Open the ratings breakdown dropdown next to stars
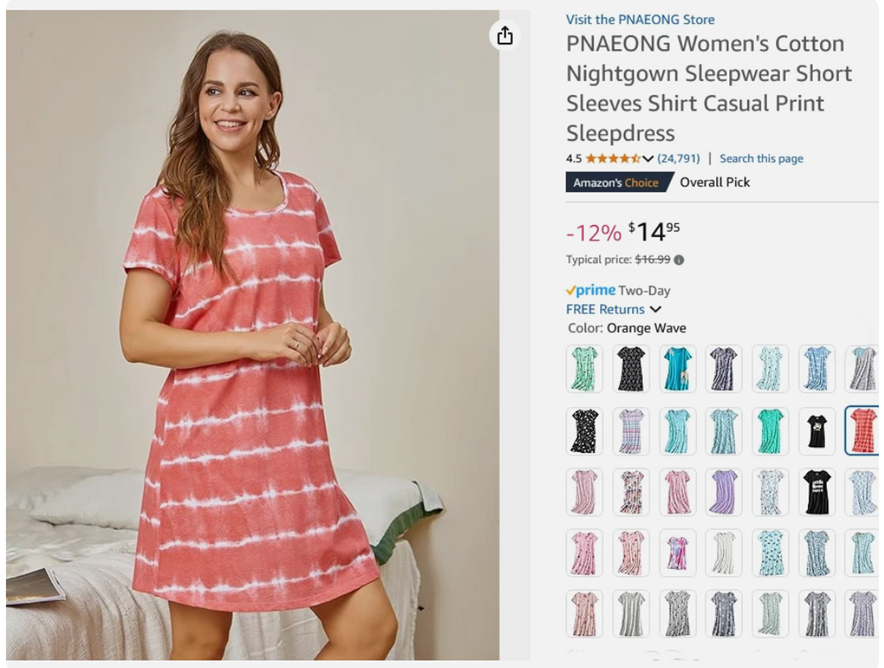Viewport: 884px width, 668px height. pos(648,158)
